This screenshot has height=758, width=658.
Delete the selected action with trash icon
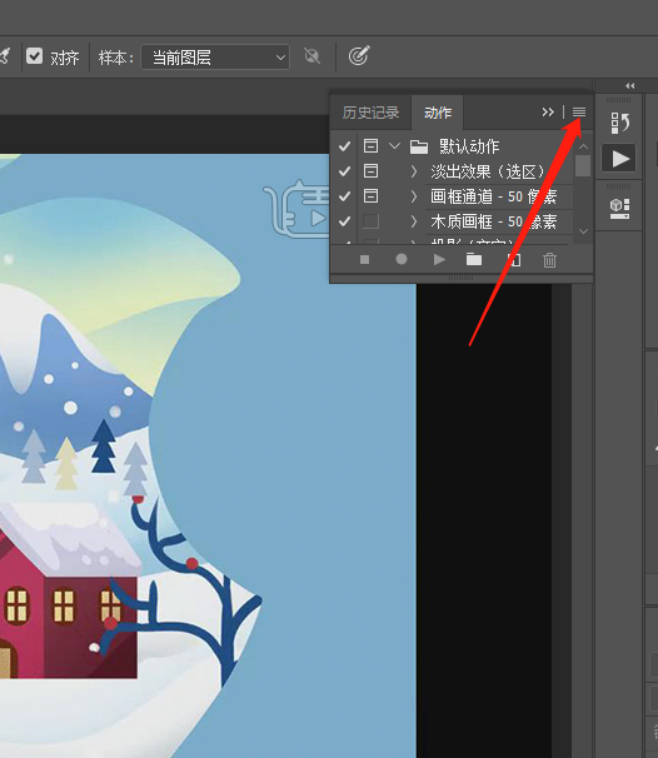tap(549, 260)
